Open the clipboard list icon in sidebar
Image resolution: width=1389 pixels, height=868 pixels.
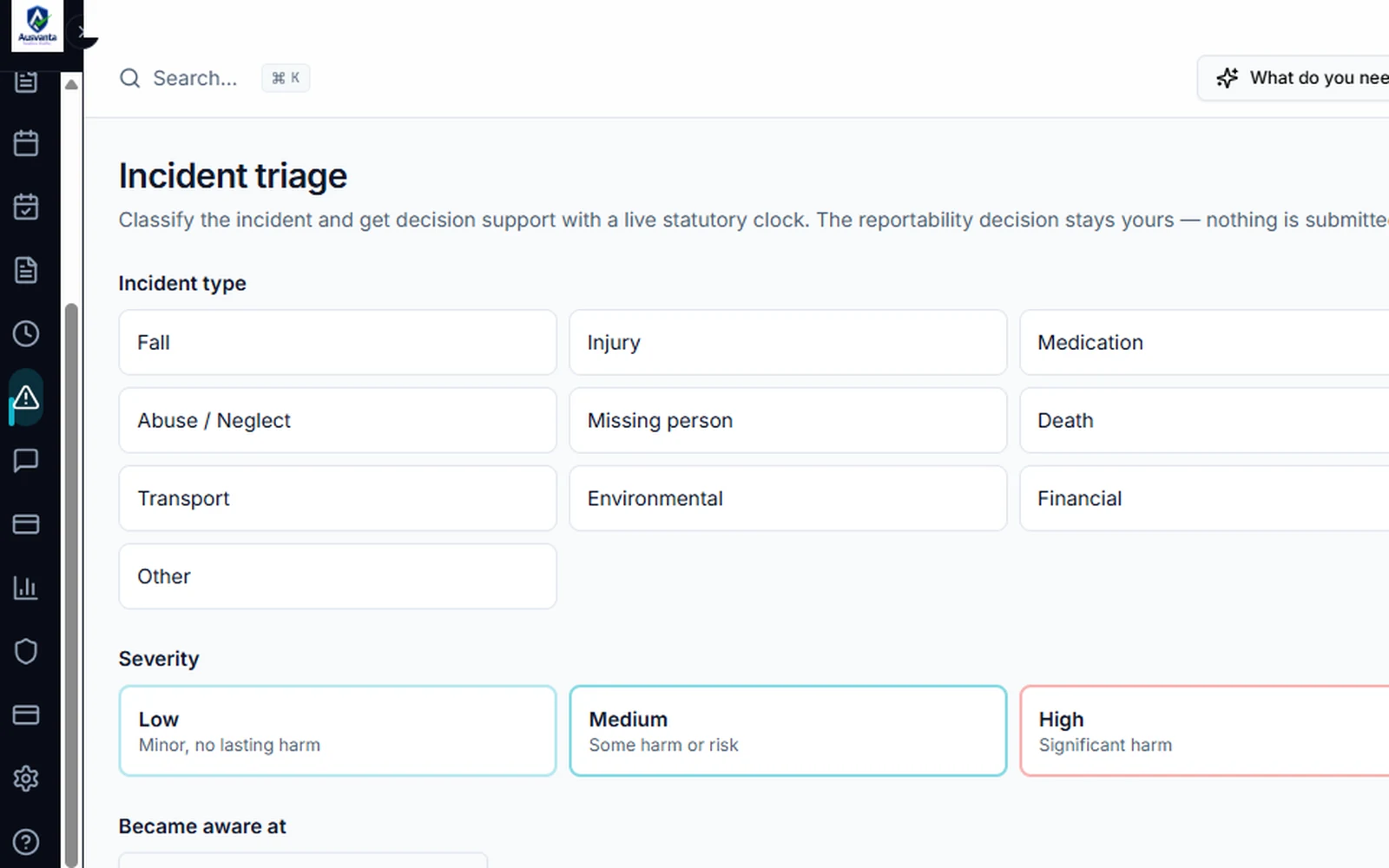(x=26, y=82)
